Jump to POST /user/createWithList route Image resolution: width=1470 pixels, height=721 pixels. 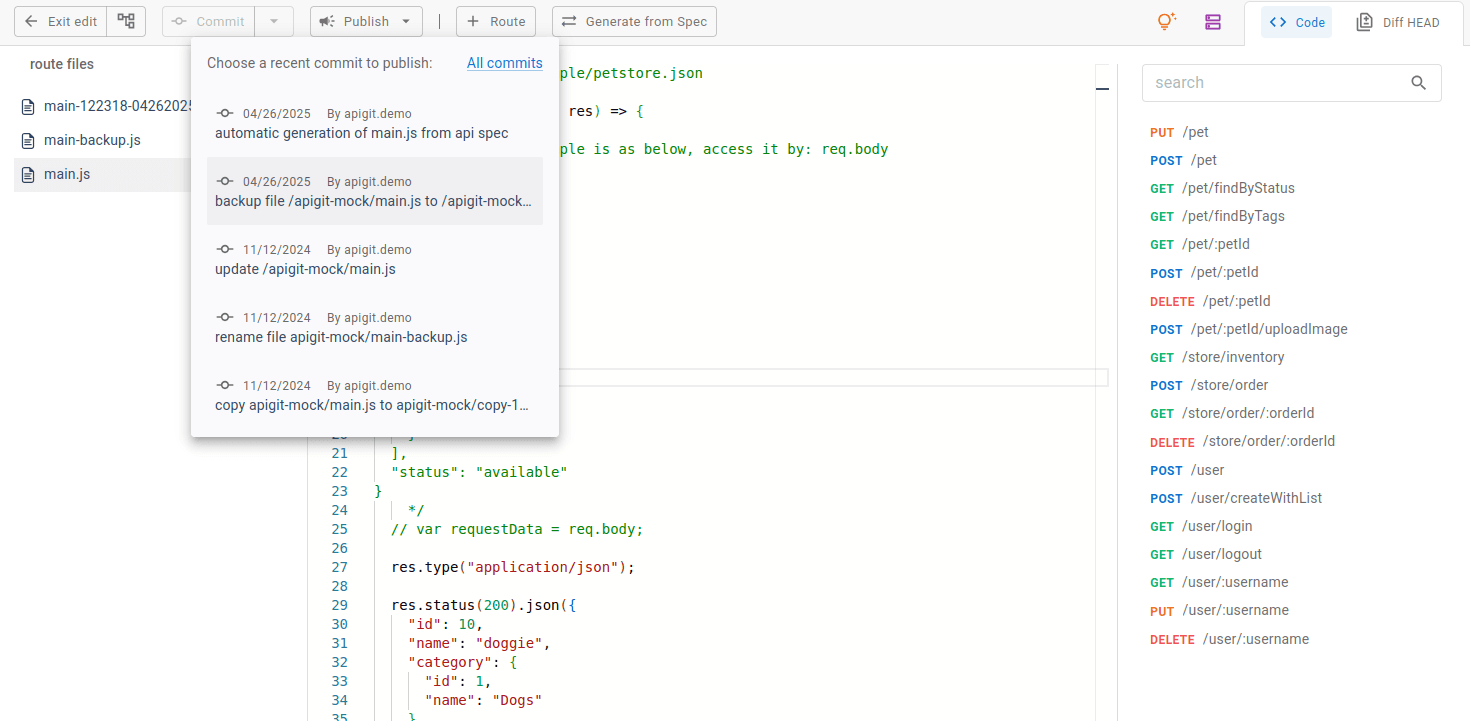tap(1236, 498)
